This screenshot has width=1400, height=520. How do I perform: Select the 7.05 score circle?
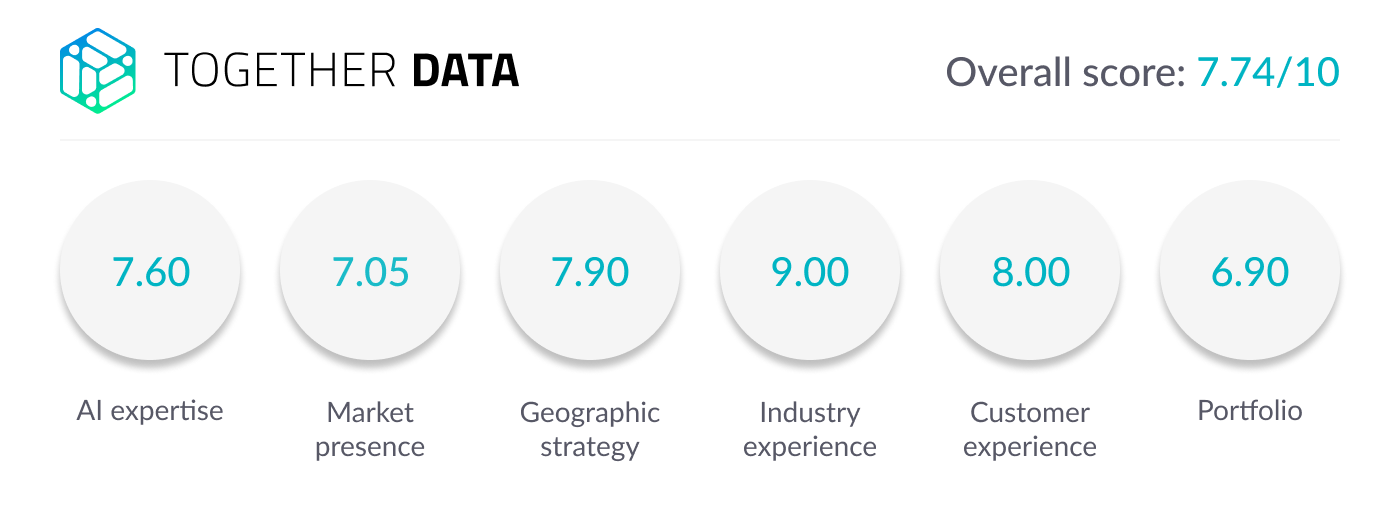[x=370, y=272]
